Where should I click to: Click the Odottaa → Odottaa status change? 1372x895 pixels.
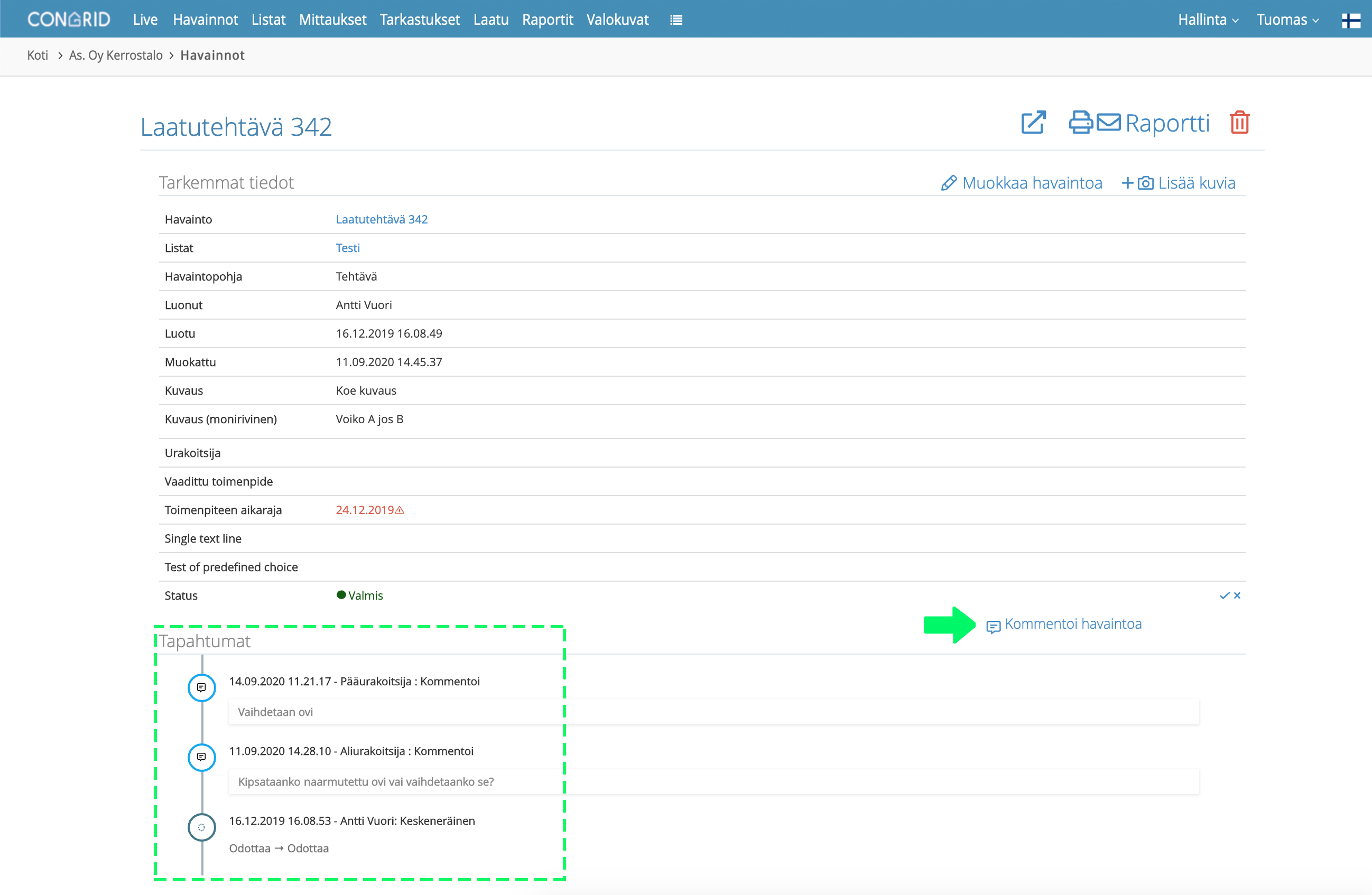(279, 849)
